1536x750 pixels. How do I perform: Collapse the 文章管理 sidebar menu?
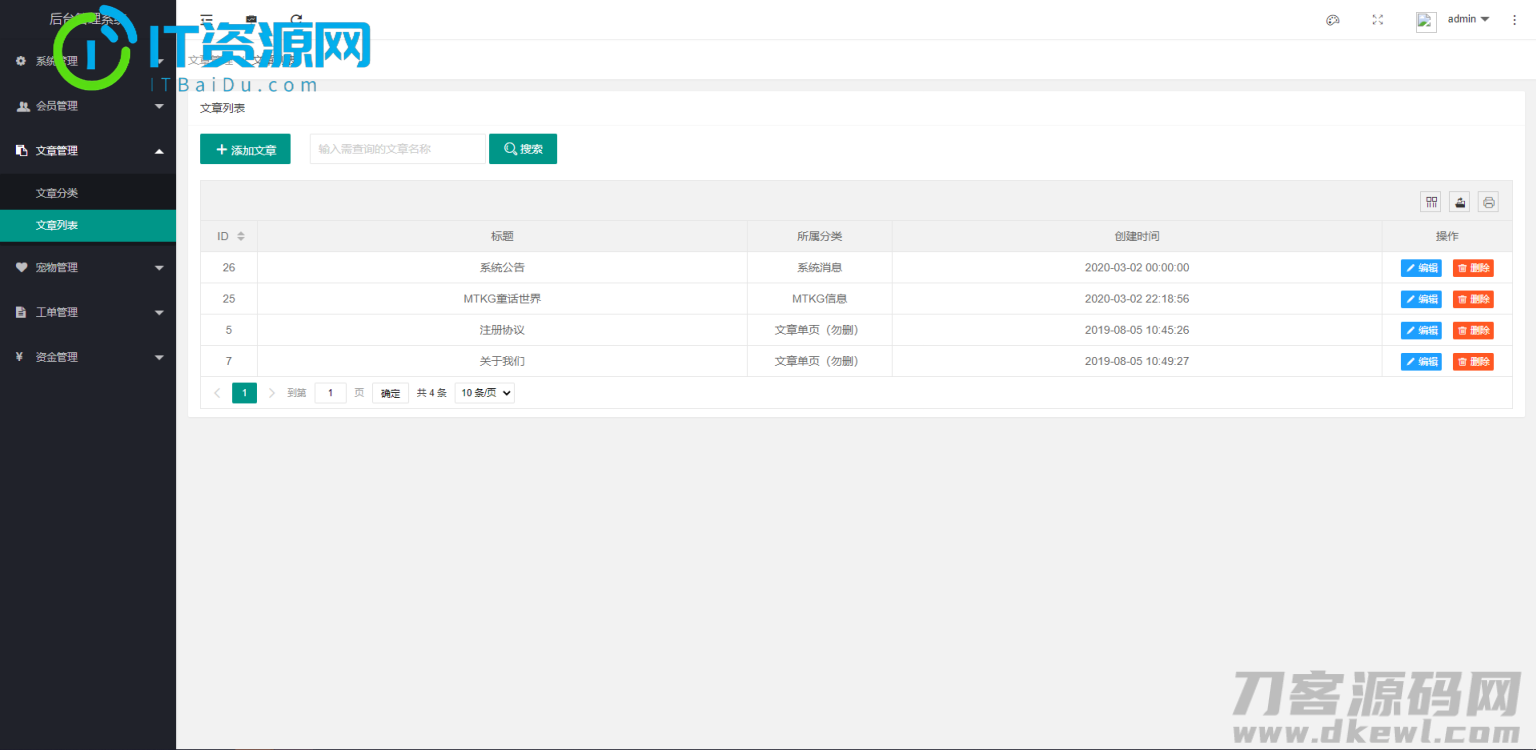tap(88, 151)
